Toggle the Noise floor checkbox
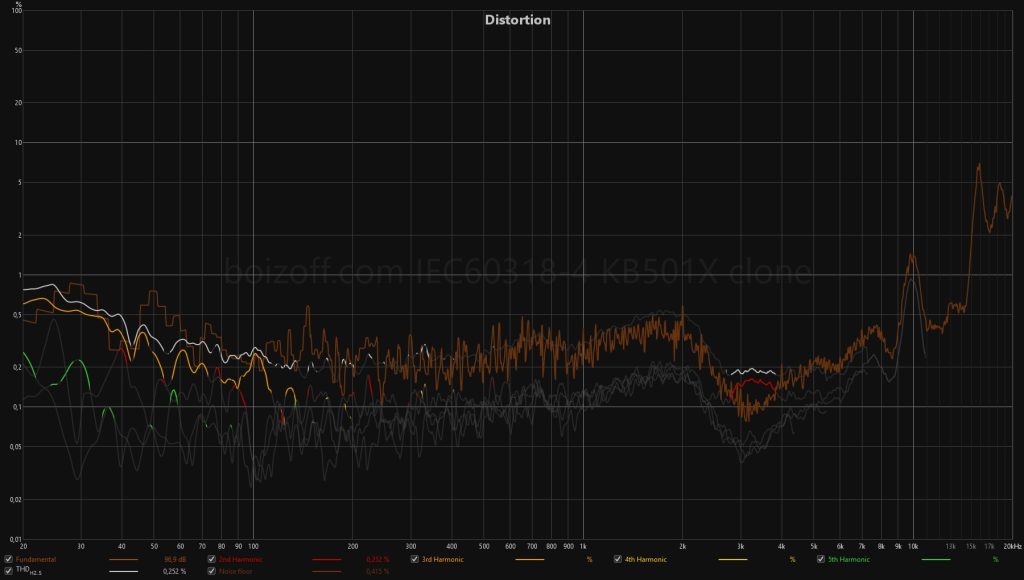1024x580 pixels. pos(212,571)
